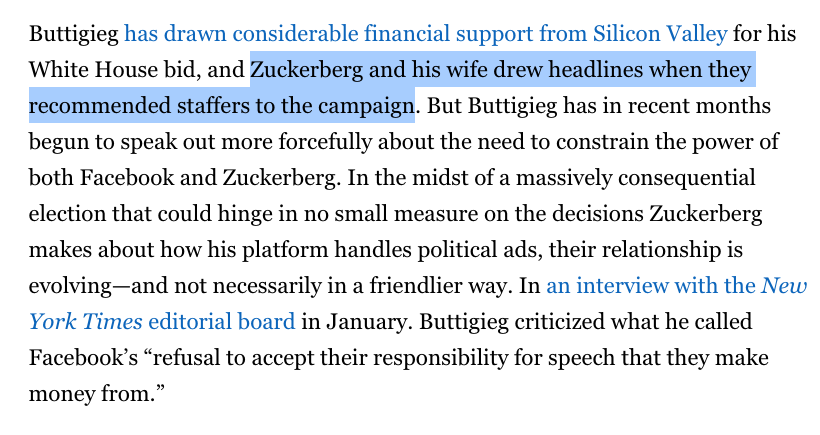
Task: Click the "York Times editorial board" link text
Action: tap(162, 322)
